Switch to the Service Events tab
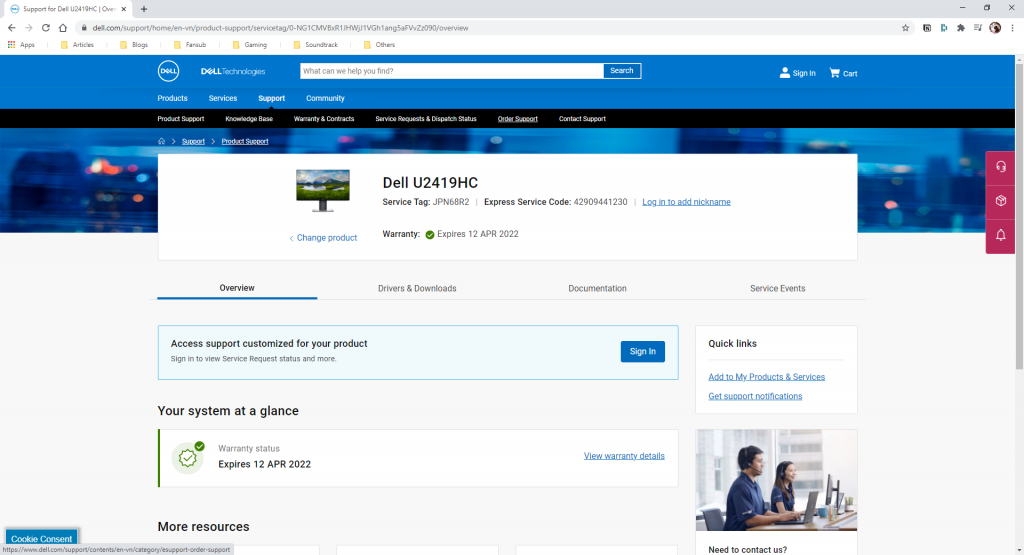The width and height of the screenshot is (1024, 555). point(777,289)
